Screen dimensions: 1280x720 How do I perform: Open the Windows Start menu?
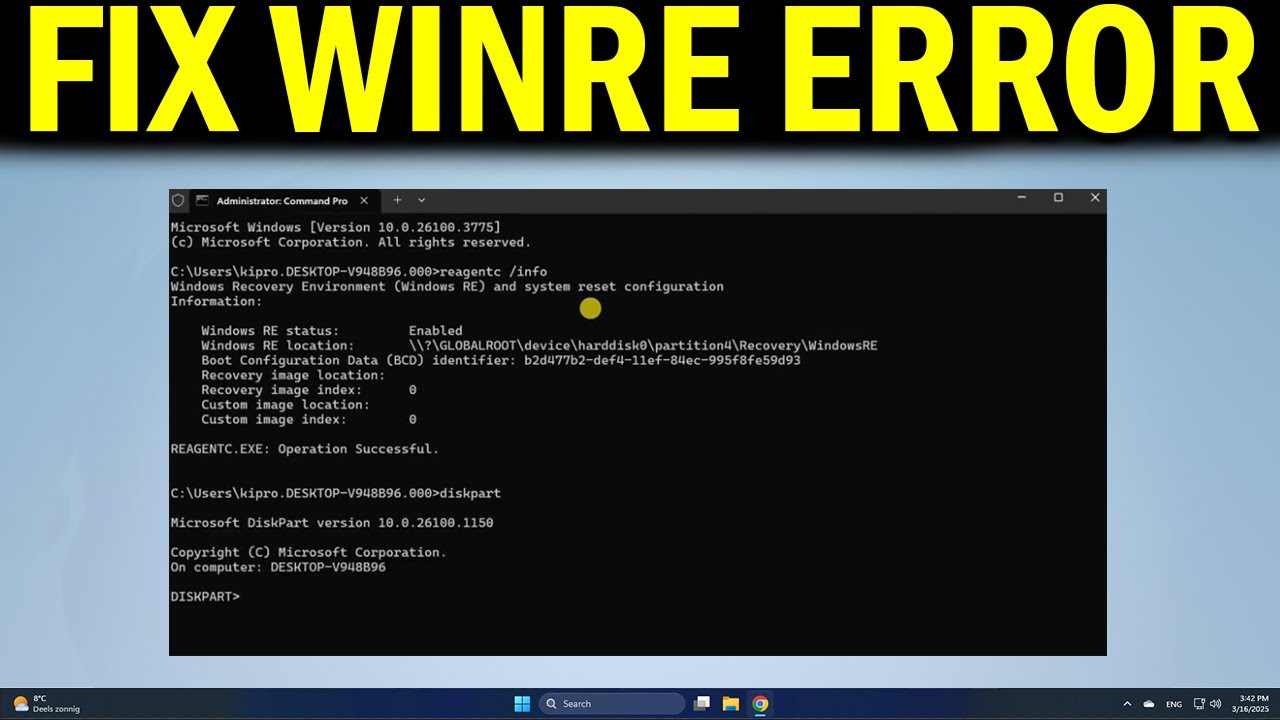[x=522, y=704]
